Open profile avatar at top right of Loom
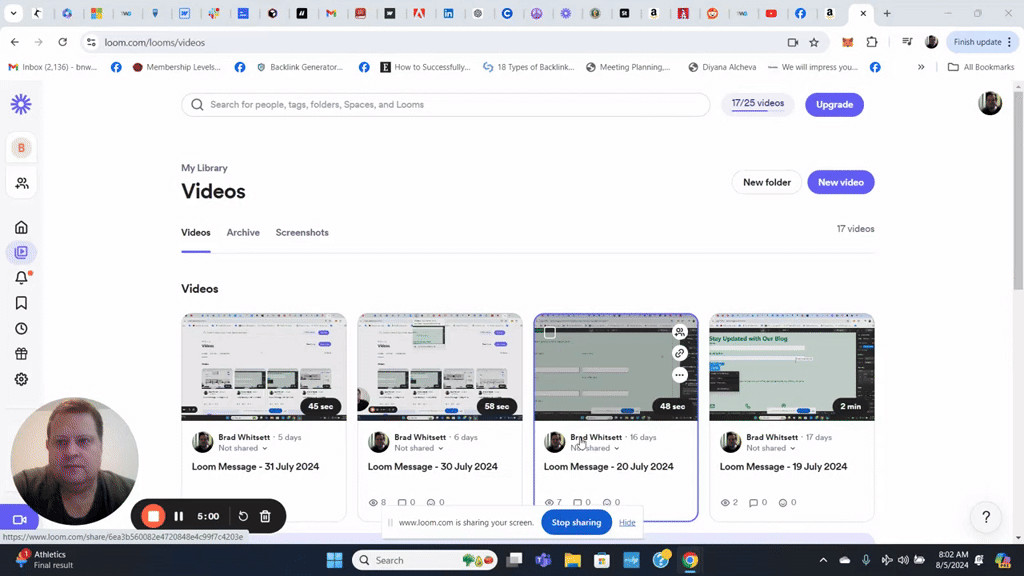 (x=990, y=103)
